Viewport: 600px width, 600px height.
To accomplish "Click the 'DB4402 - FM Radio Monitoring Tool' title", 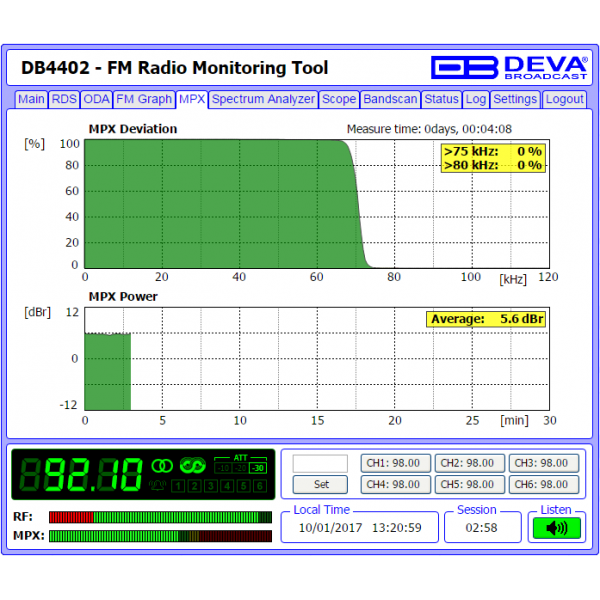I will point(174,68).
